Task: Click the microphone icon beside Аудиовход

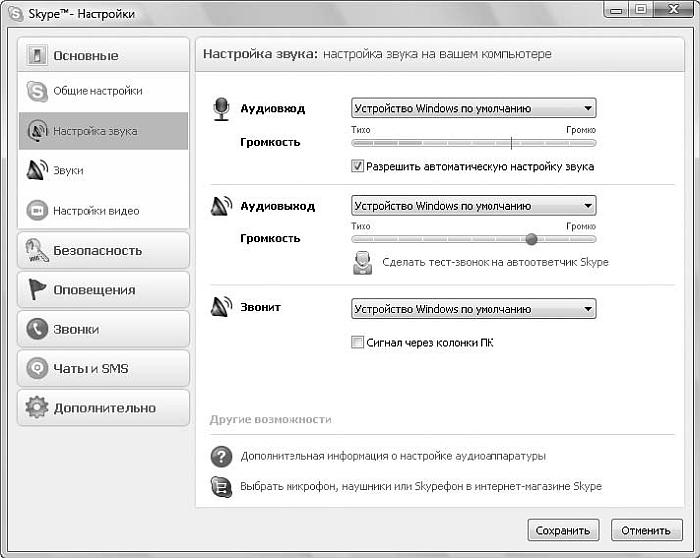Action: [221, 109]
